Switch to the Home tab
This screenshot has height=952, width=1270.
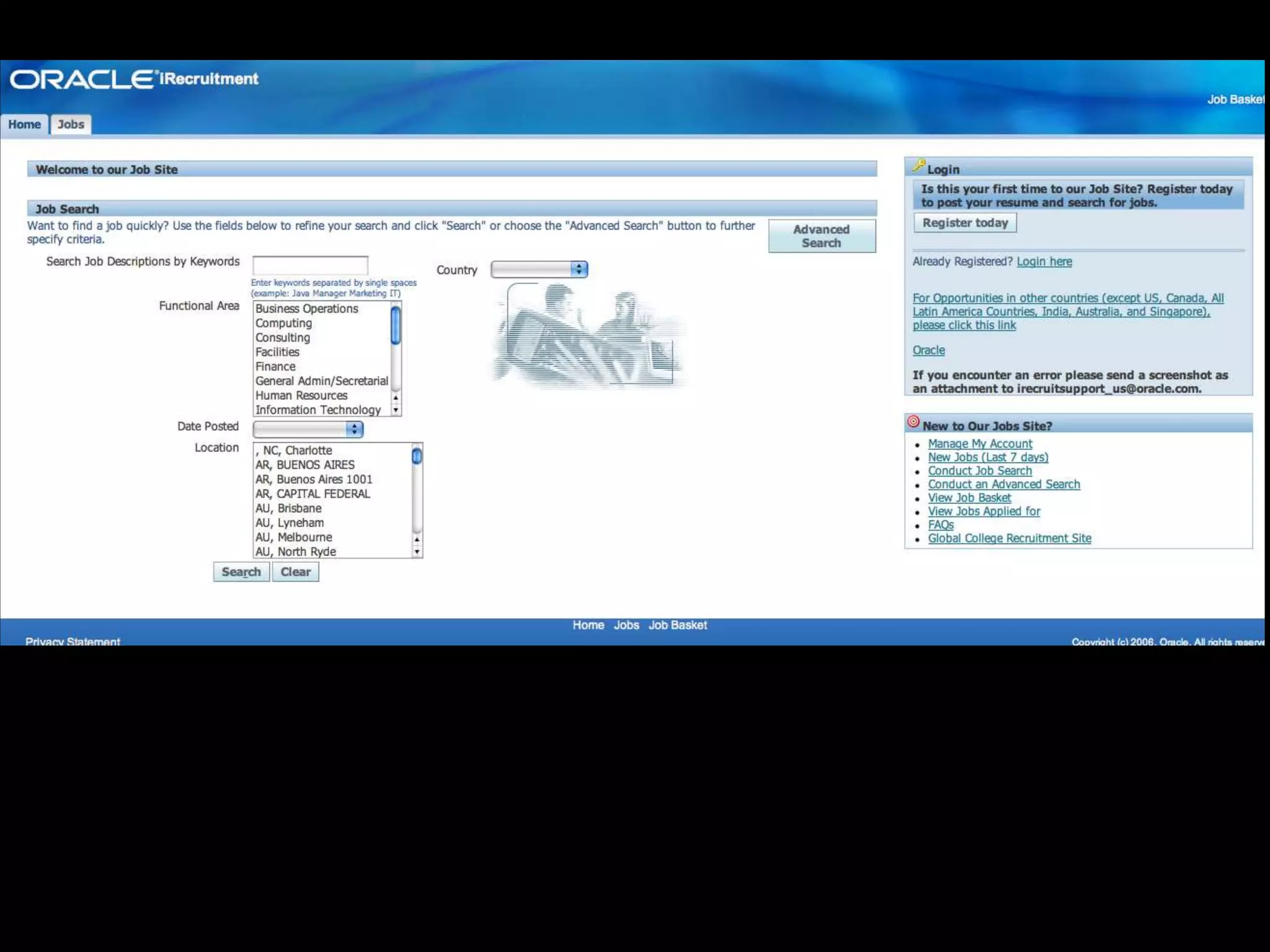pyautogui.click(x=25, y=125)
